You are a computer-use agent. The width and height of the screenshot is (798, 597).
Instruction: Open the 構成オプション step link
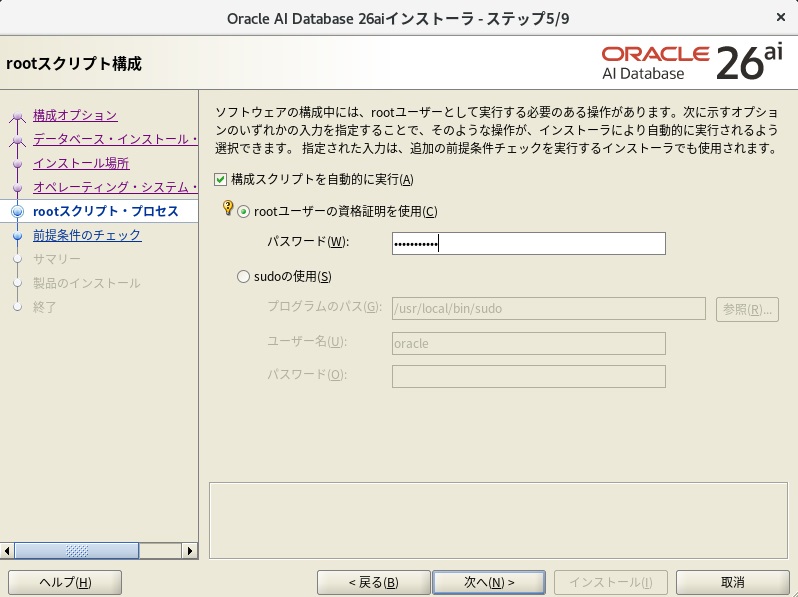pyautogui.click(x=75, y=116)
